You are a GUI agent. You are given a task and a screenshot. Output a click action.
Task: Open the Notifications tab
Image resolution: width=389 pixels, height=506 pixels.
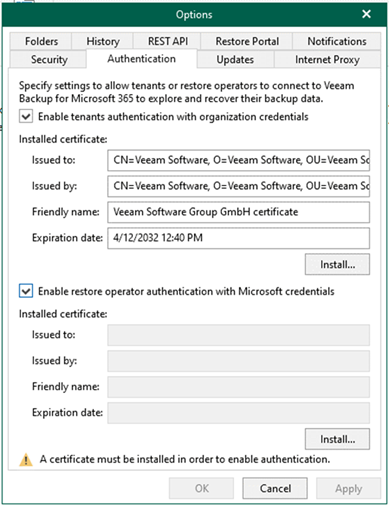tap(337, 41)
